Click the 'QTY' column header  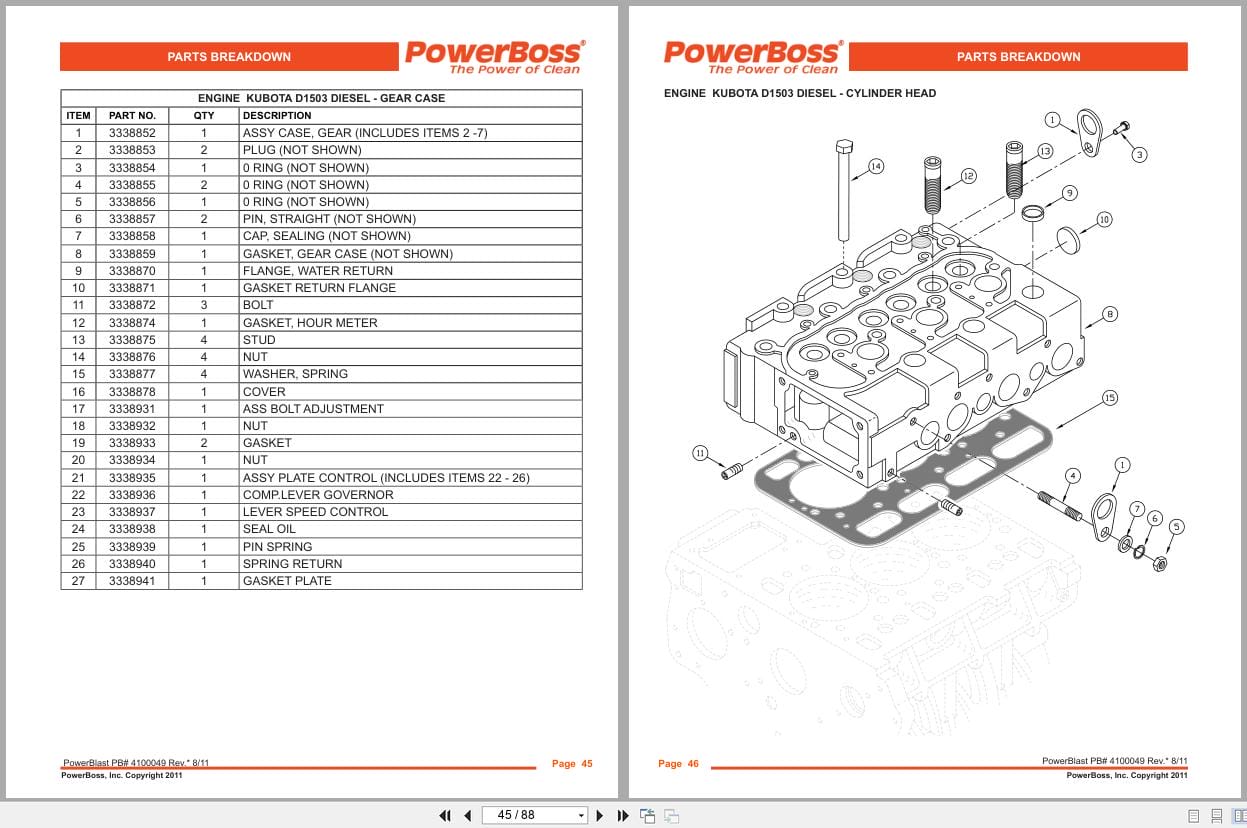click(204, 116)
